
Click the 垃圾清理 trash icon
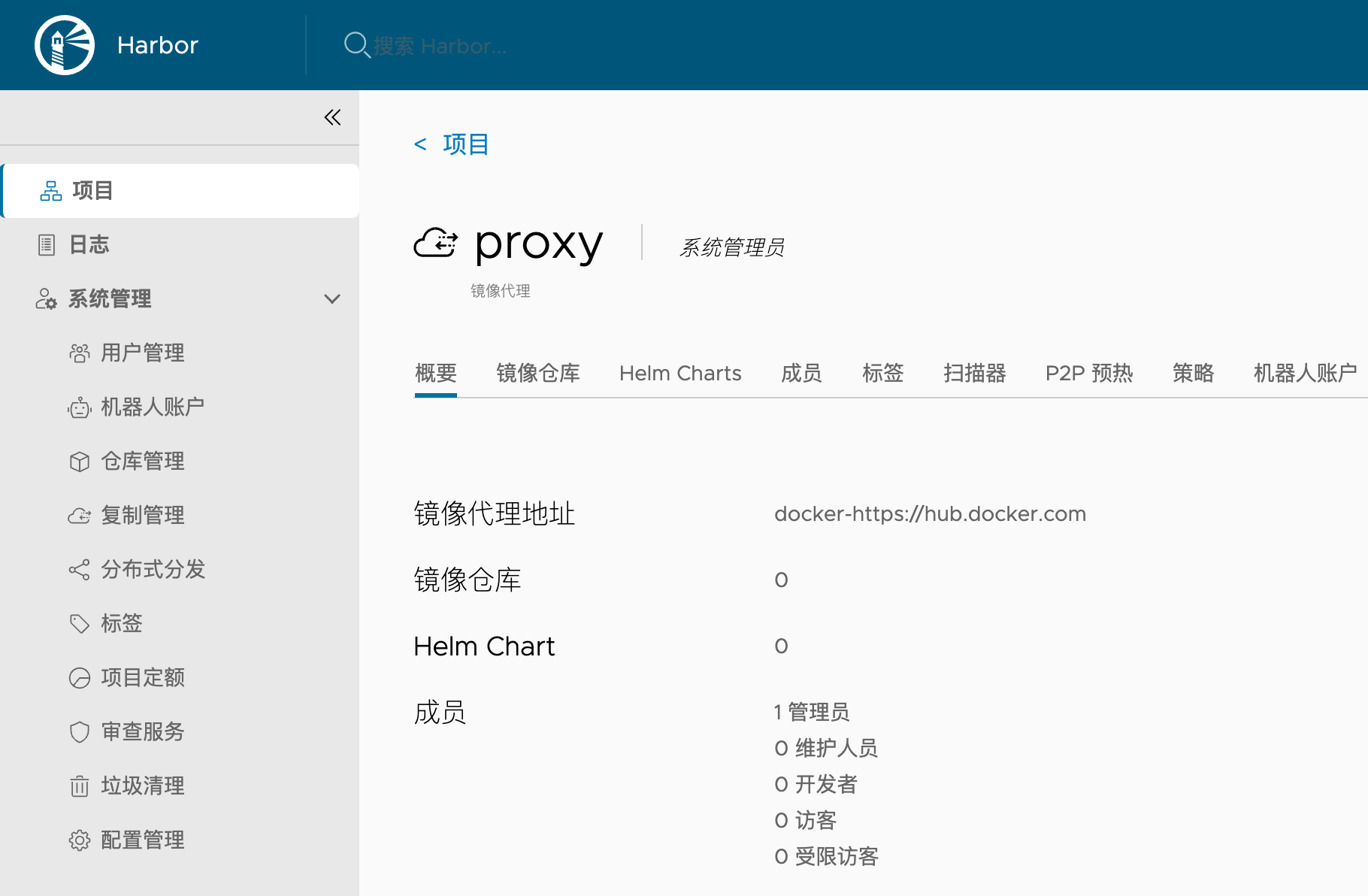click(x=80, y=786)
